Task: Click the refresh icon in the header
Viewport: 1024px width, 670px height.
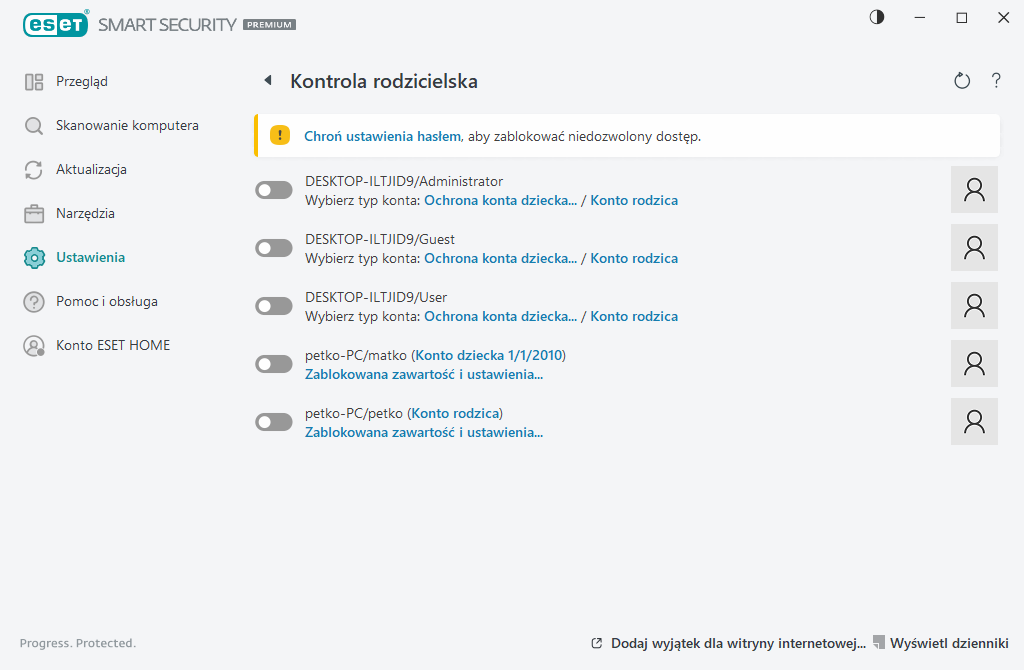Action: pyautogui.click(x=961, y=80)
